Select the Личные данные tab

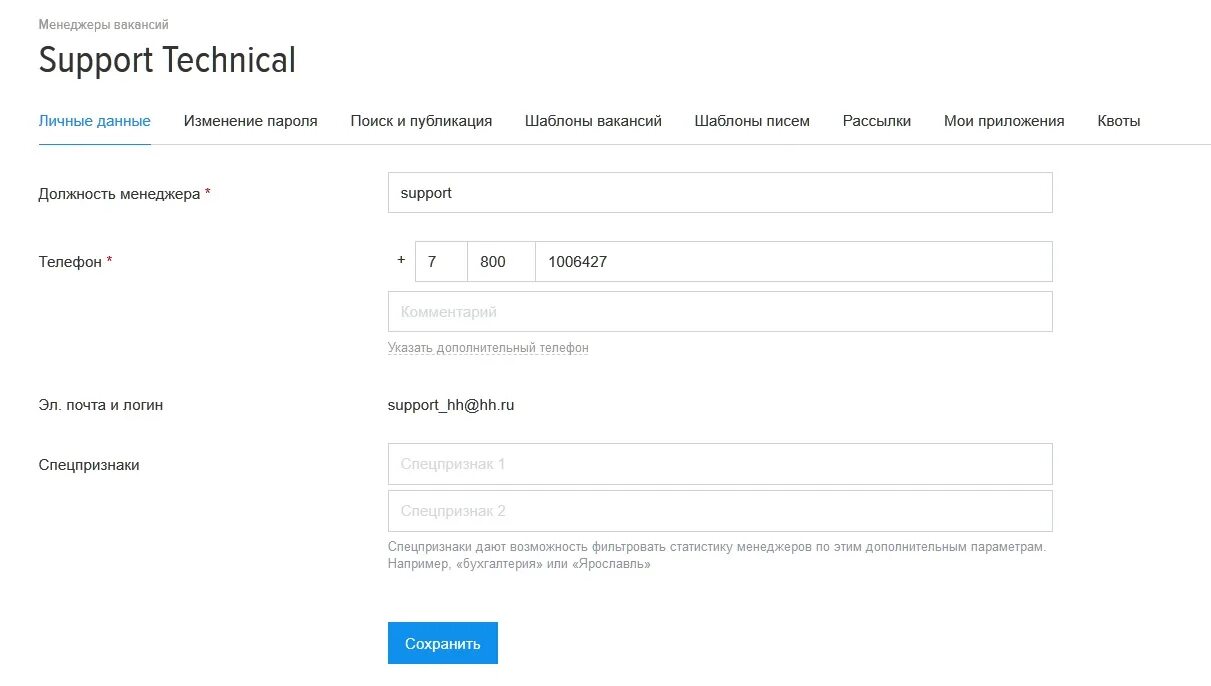pos(94,121)
